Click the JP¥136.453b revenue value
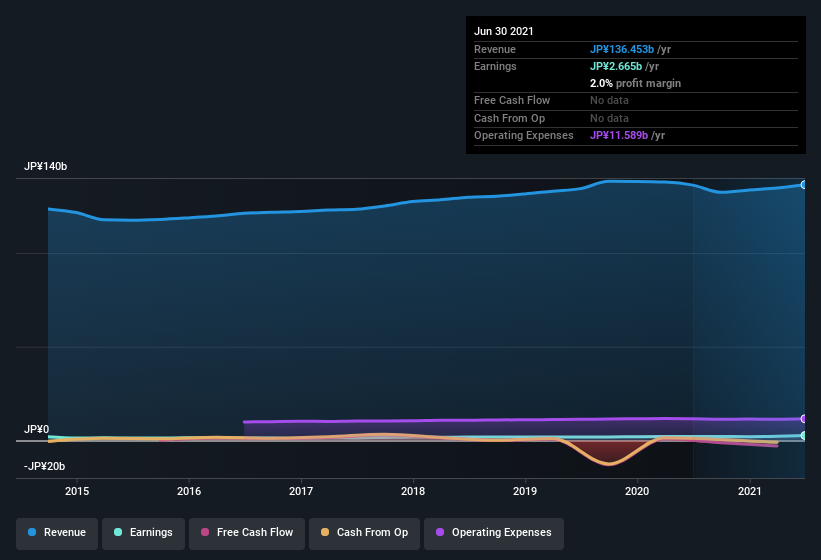This screenshot has width=821, height=560. pos(622,49)
